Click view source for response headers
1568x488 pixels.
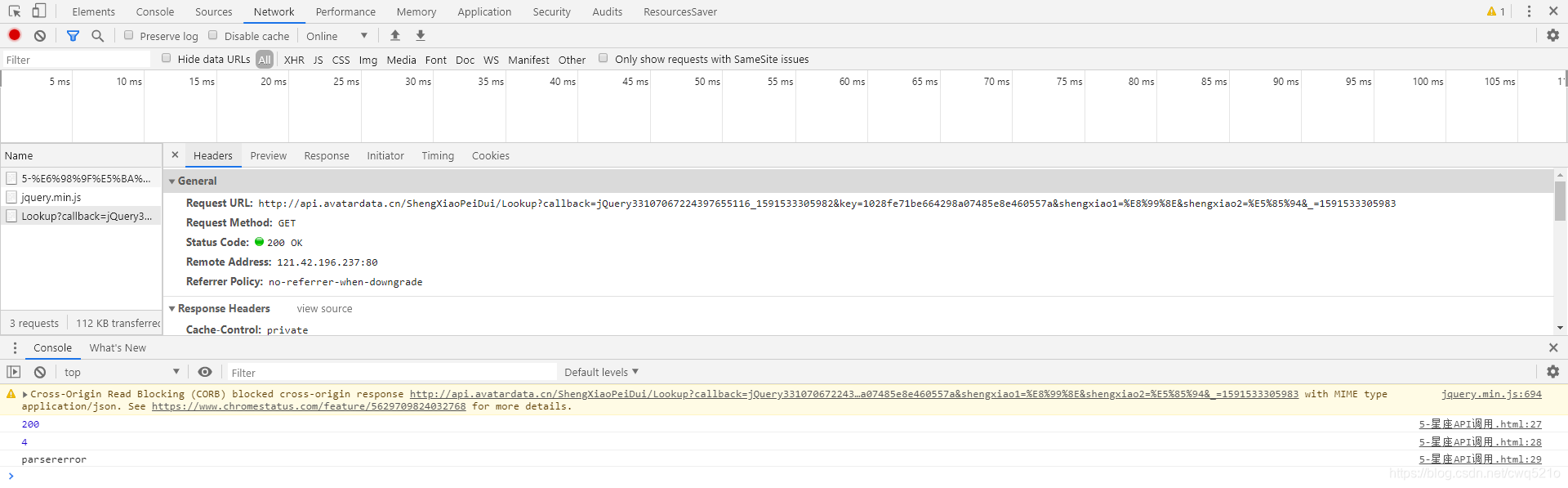tap(325, 308)
